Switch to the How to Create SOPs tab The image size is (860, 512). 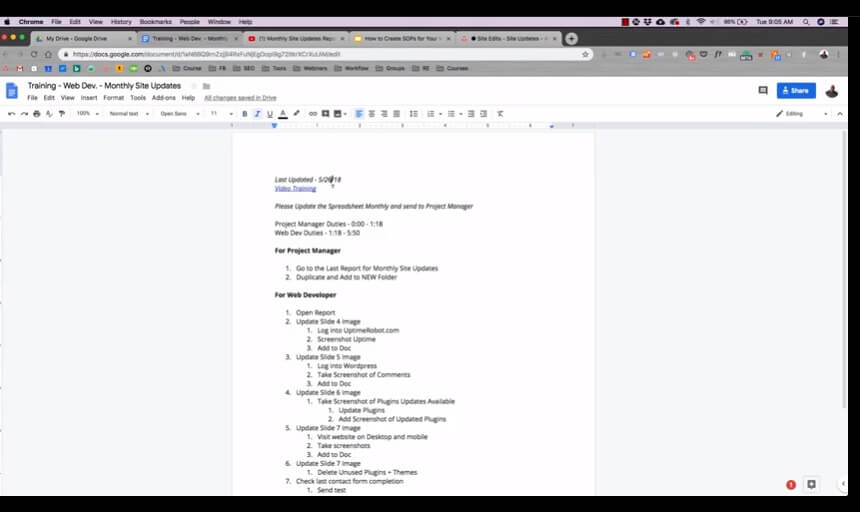403,38
